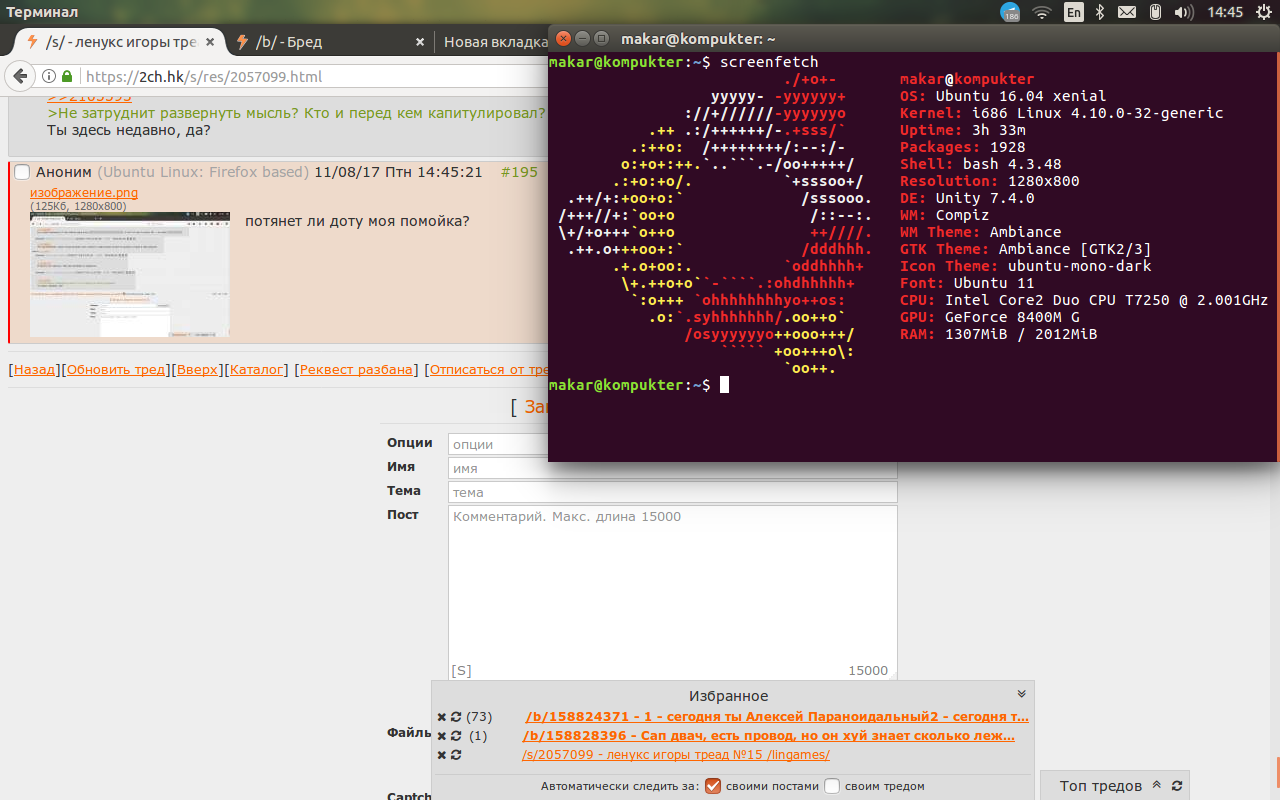Open the mail envelope messaging indicator

point(1127,12)
